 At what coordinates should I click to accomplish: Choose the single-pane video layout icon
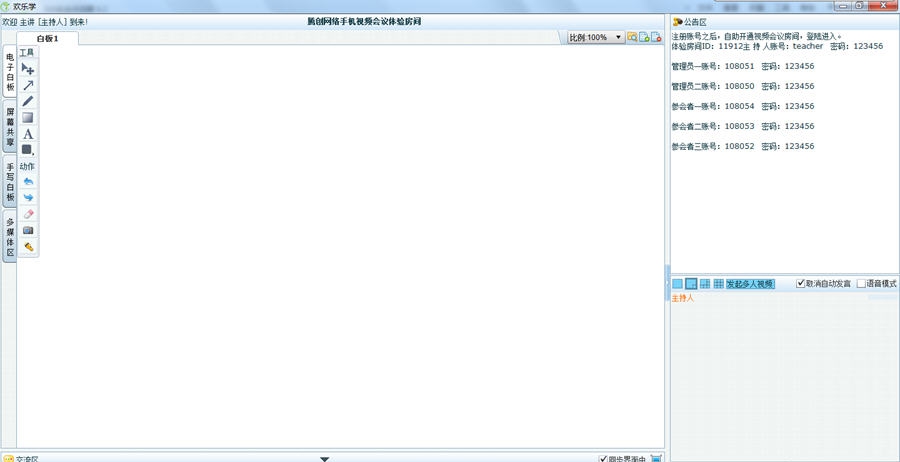[x=678, y=284]
